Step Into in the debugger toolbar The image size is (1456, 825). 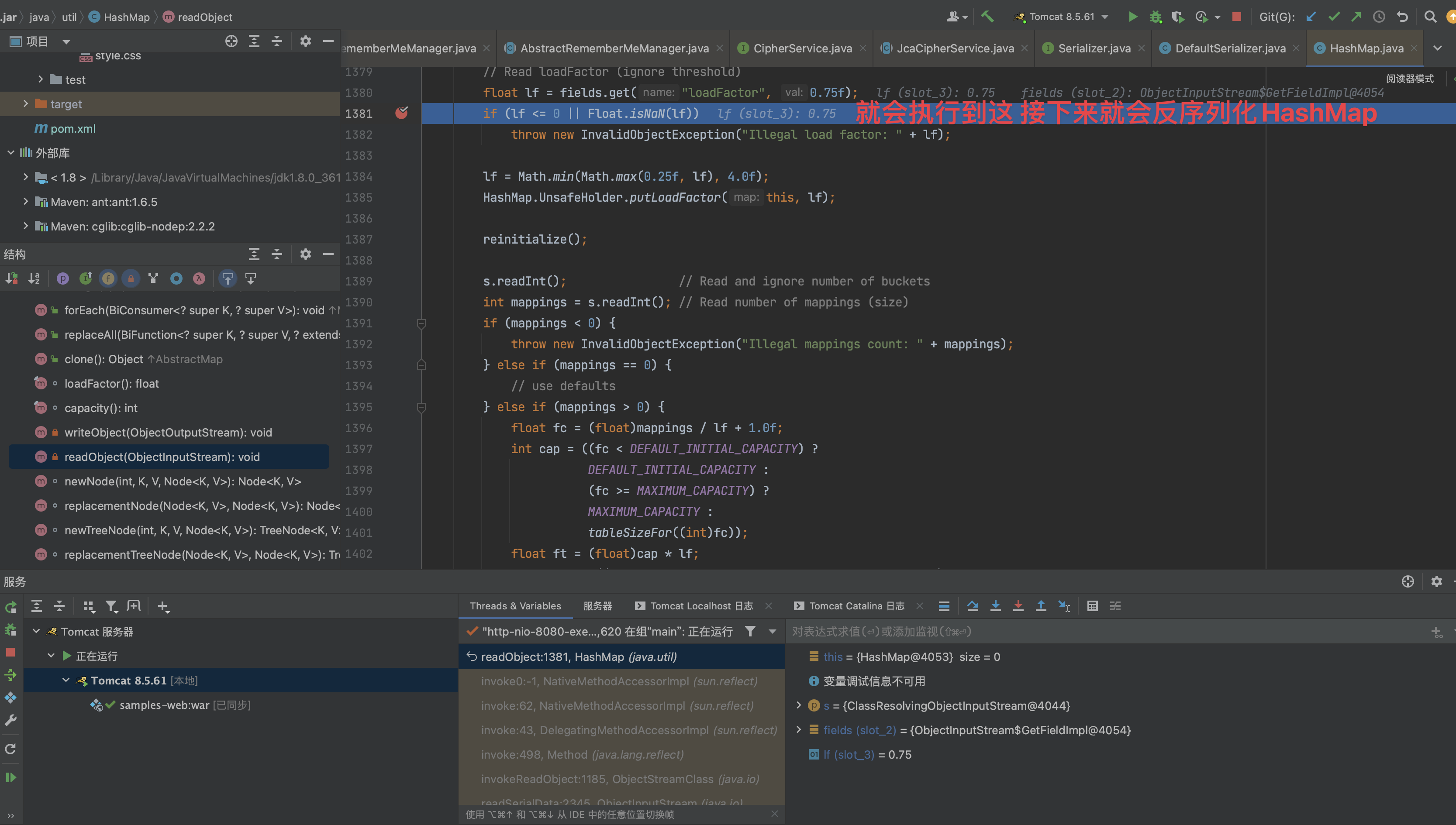tap(995, 606)
